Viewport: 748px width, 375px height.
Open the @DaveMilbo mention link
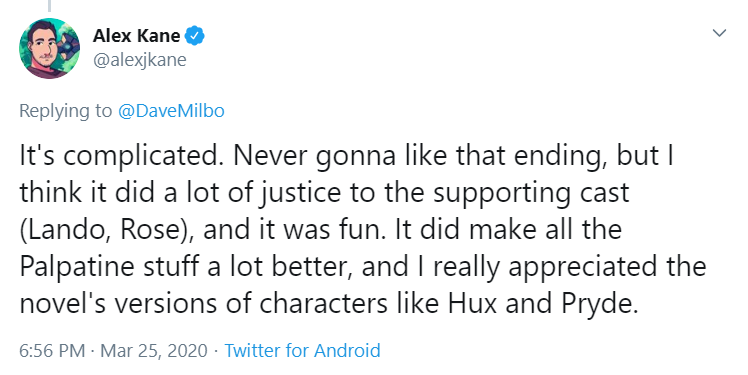point(171,111)
